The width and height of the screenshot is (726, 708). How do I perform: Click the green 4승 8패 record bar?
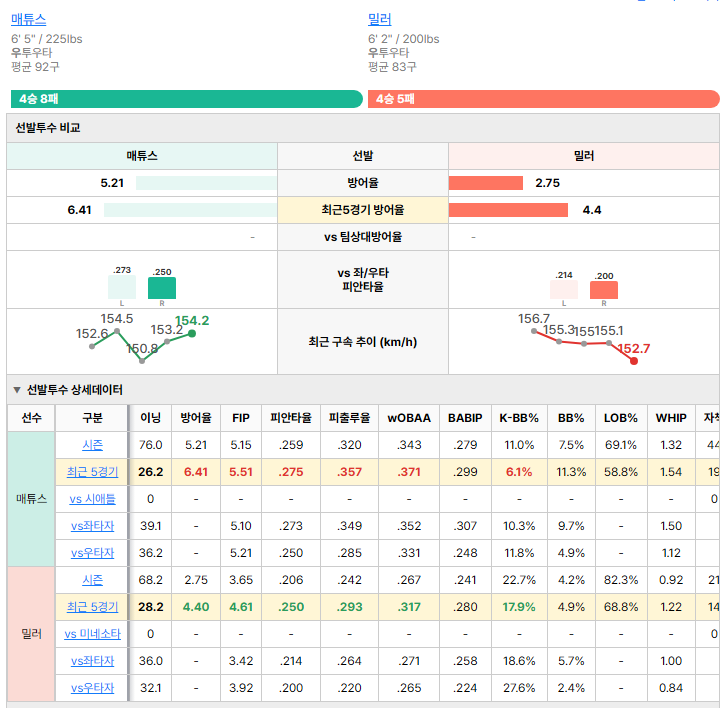(187, 99)
